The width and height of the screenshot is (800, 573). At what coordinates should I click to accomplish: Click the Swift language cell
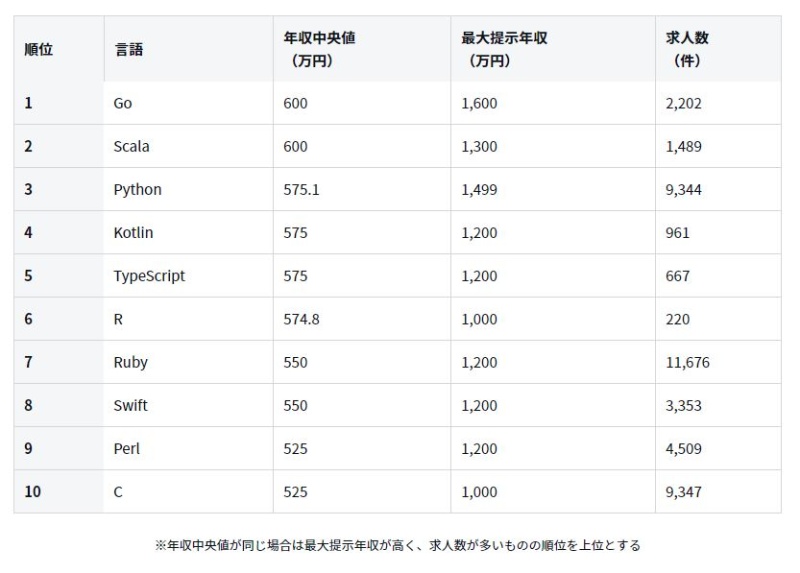point(131,406)
